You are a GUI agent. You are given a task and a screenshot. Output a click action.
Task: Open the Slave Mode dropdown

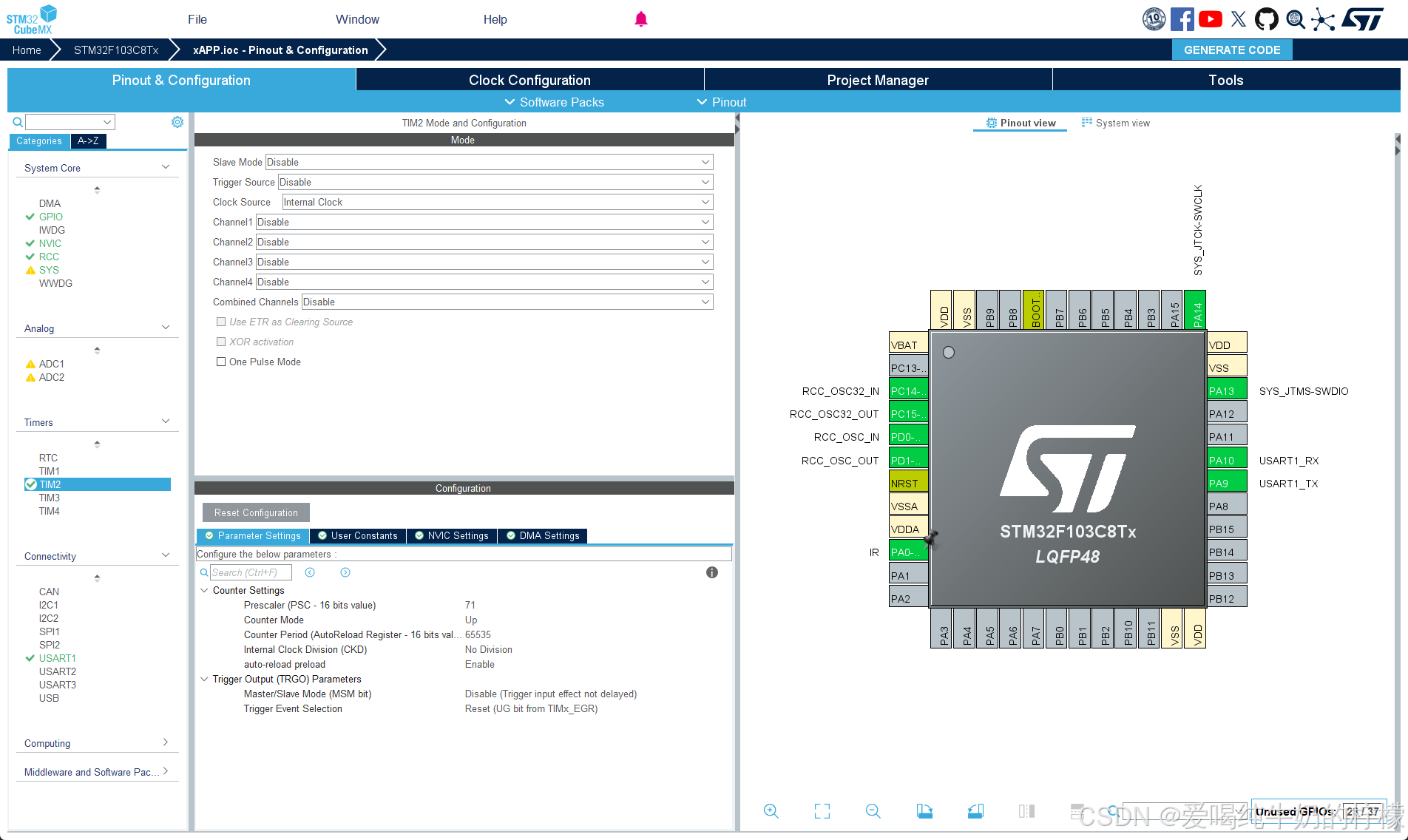pyautogui.click(x=489, y=162)
